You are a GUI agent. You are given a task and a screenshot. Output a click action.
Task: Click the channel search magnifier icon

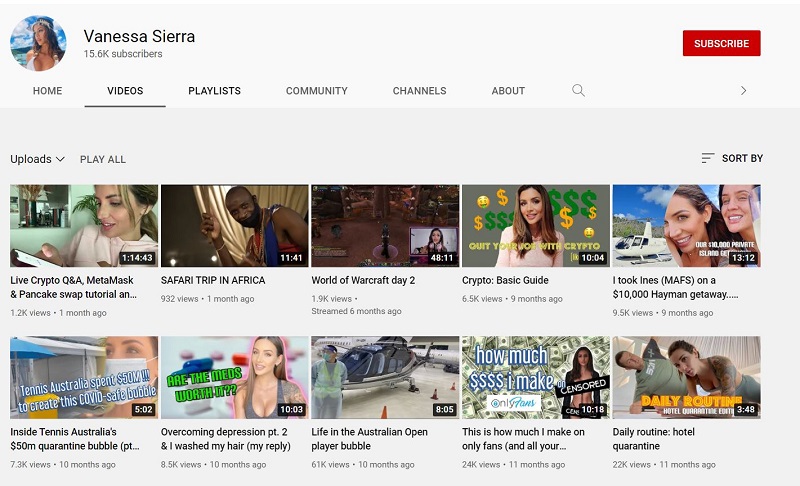click(578, 91)
